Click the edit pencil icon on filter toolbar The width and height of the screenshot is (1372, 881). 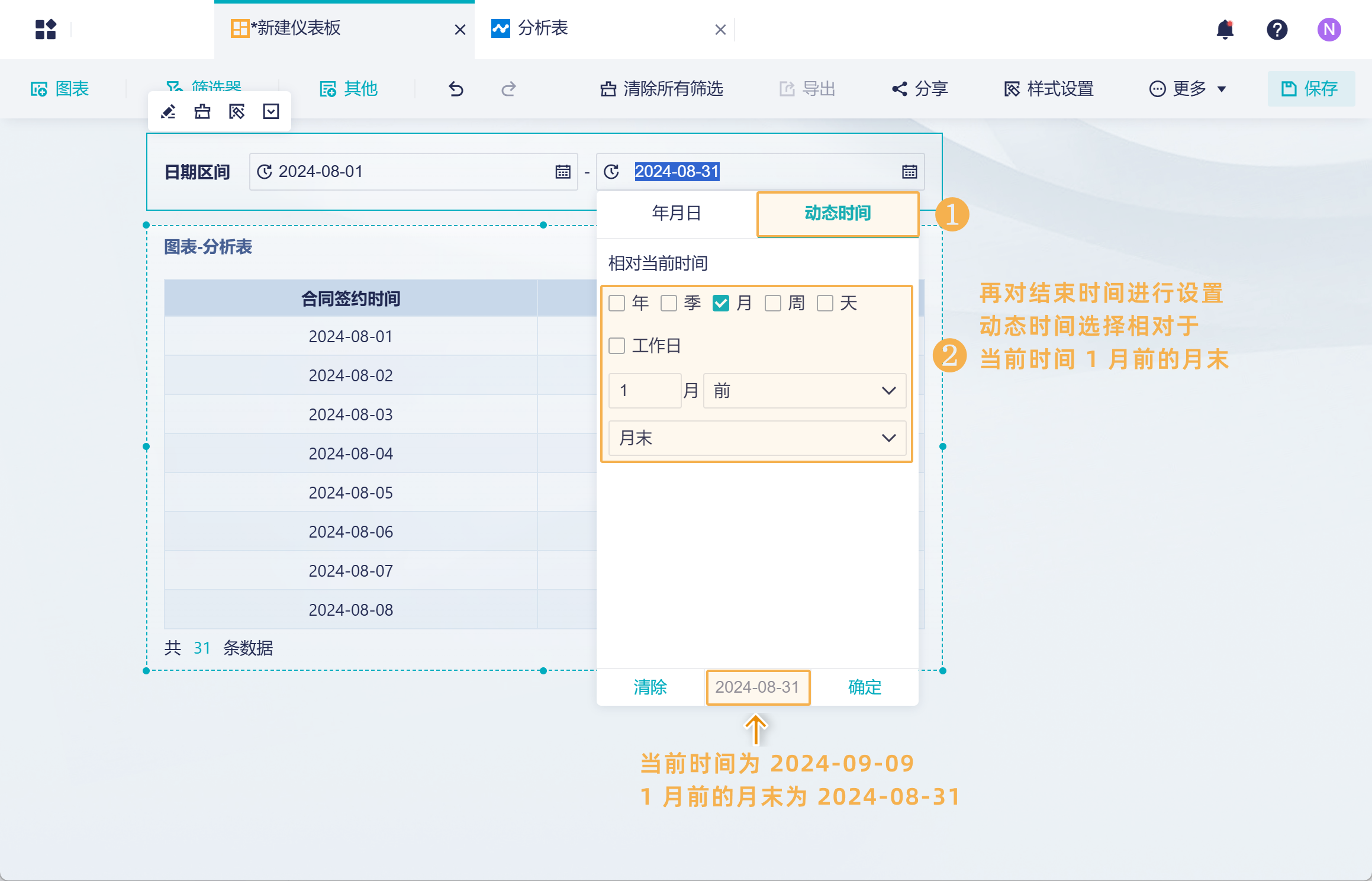point(168,112)
